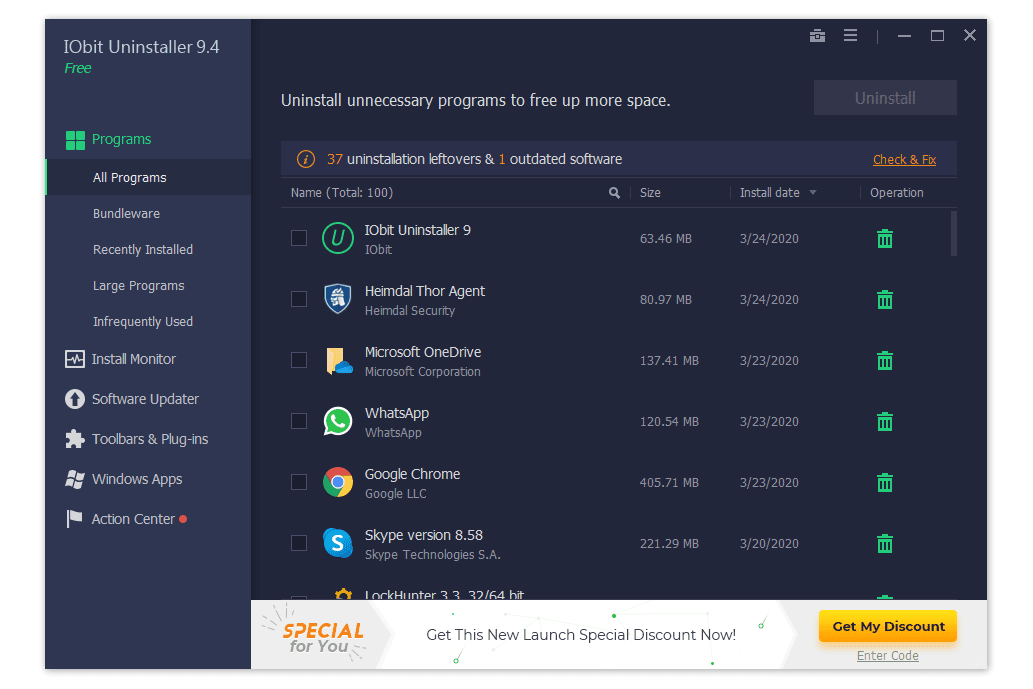Click the info icon beside leftovers notice

306,159
